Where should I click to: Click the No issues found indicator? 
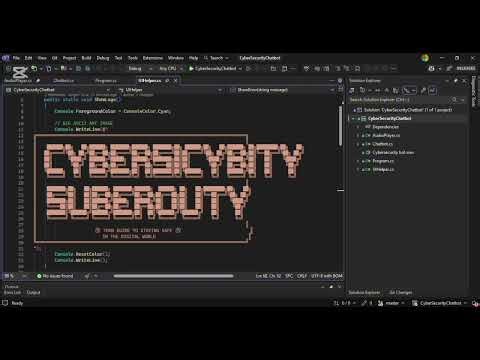[55, 276]
